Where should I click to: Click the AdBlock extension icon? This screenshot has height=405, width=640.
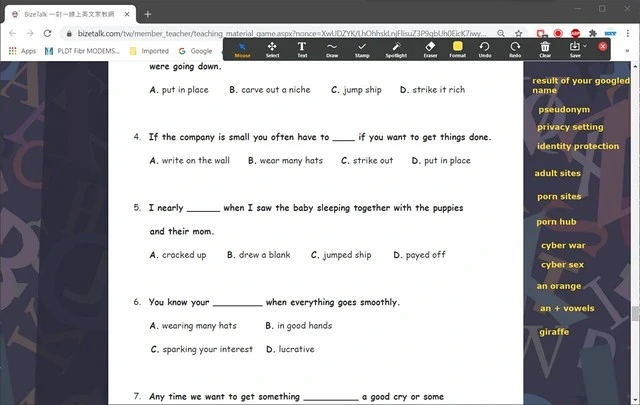point(576,33)
